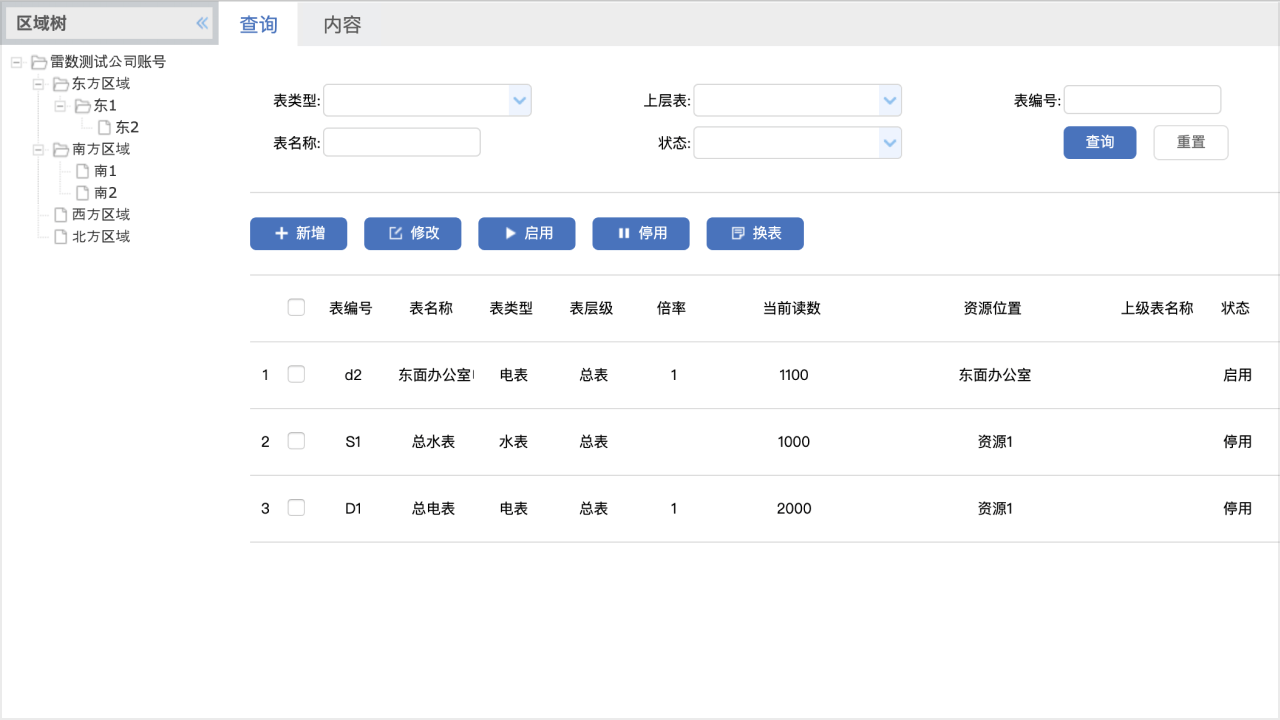Collapse the 区域树 panel with double-chevron icon
This screenshot has height=720, width=1280.
[202, 23]
